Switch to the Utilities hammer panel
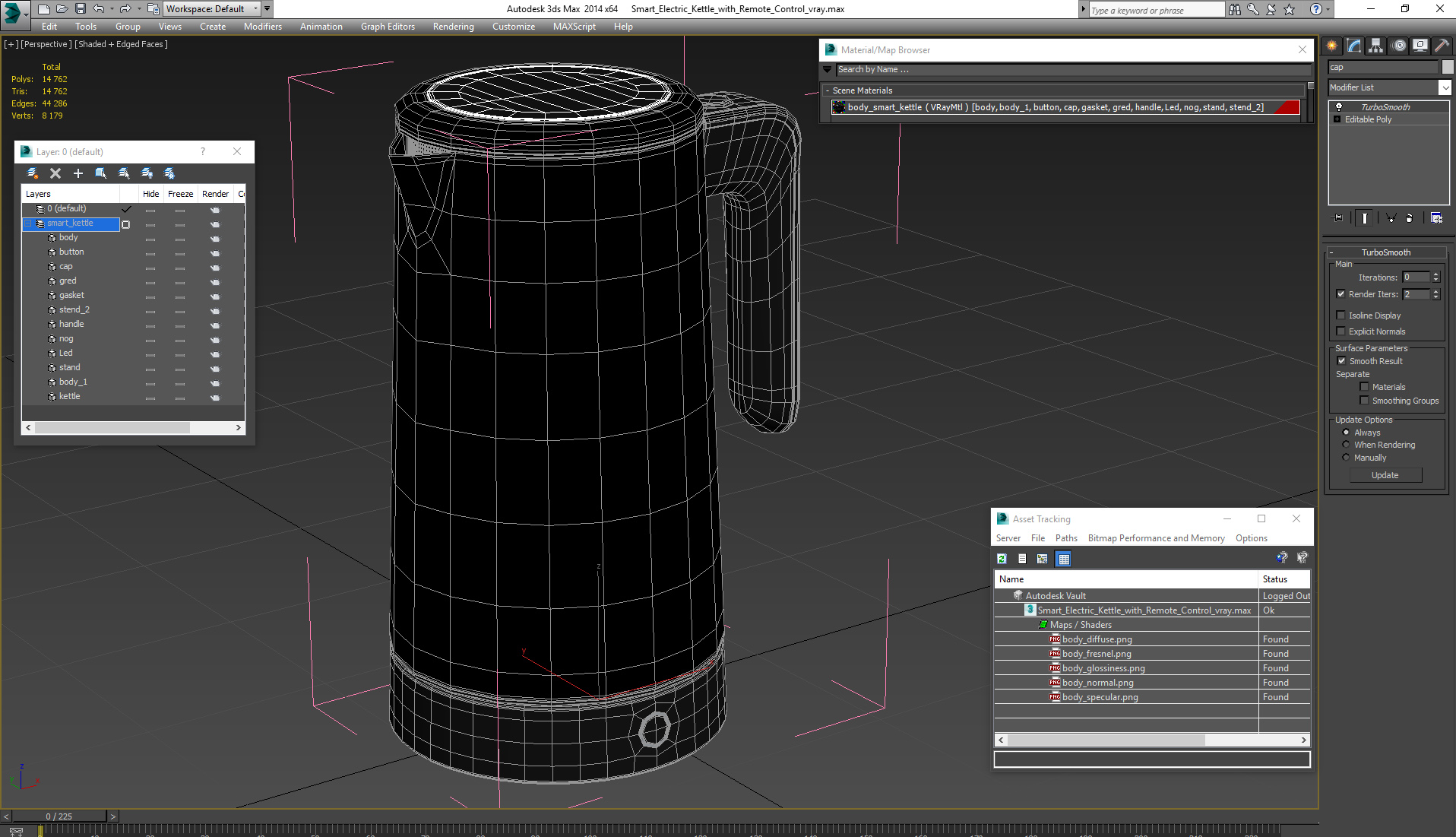The image size is (1456, 837). pos(1441,46)
